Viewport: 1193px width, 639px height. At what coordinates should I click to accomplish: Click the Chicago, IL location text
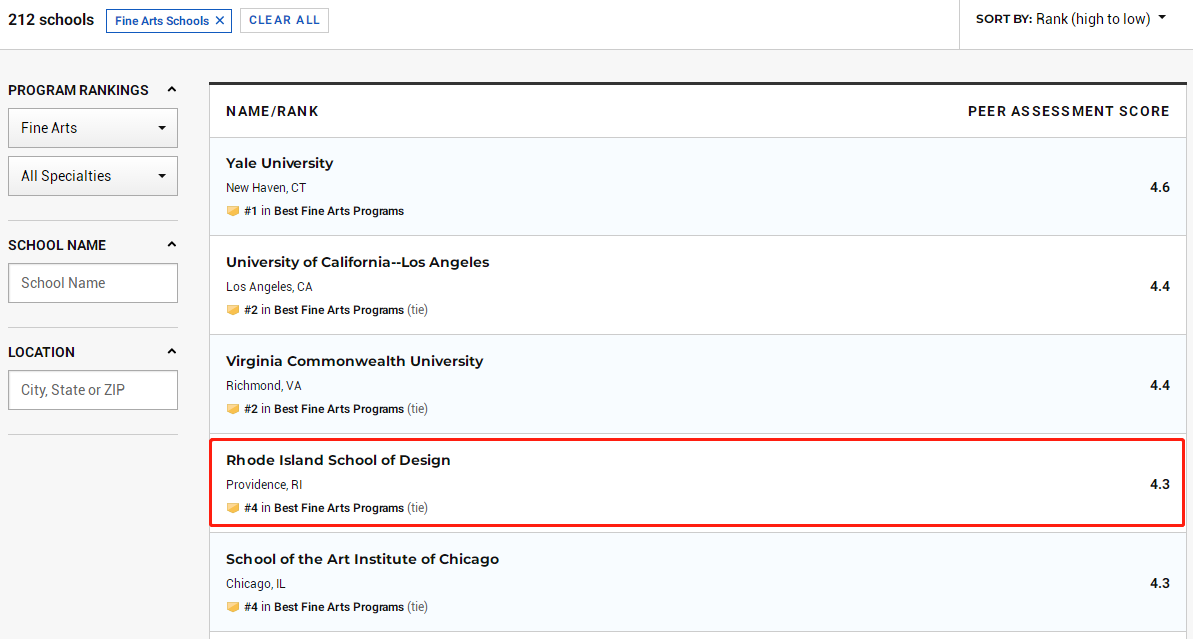click(x=256, y=583)
